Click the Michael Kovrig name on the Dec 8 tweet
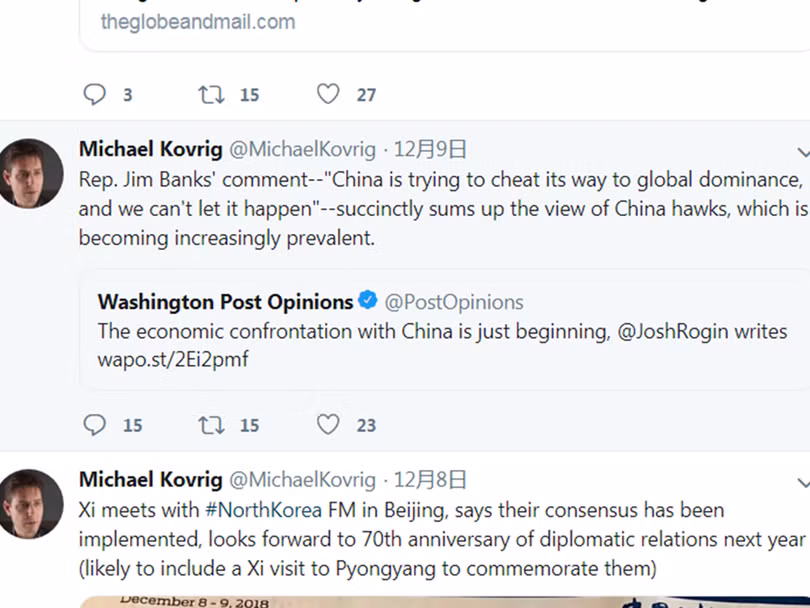810x608 pixels. [x=150, y=479]
